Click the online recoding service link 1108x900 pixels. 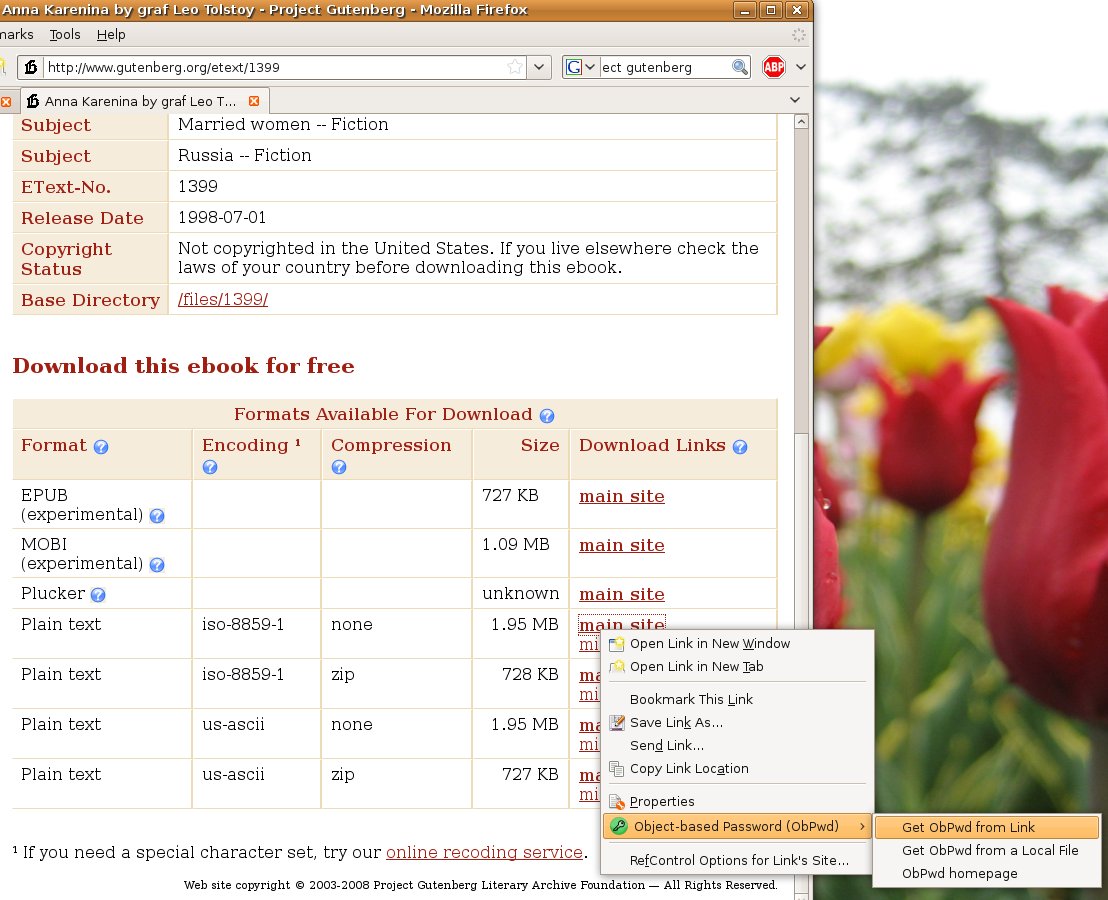(484, 852)
